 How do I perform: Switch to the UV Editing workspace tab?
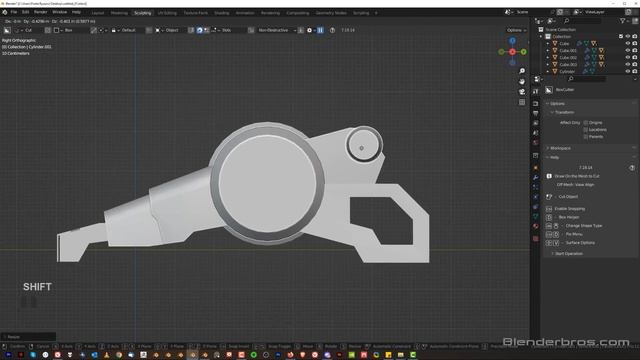tap(167, 13)
